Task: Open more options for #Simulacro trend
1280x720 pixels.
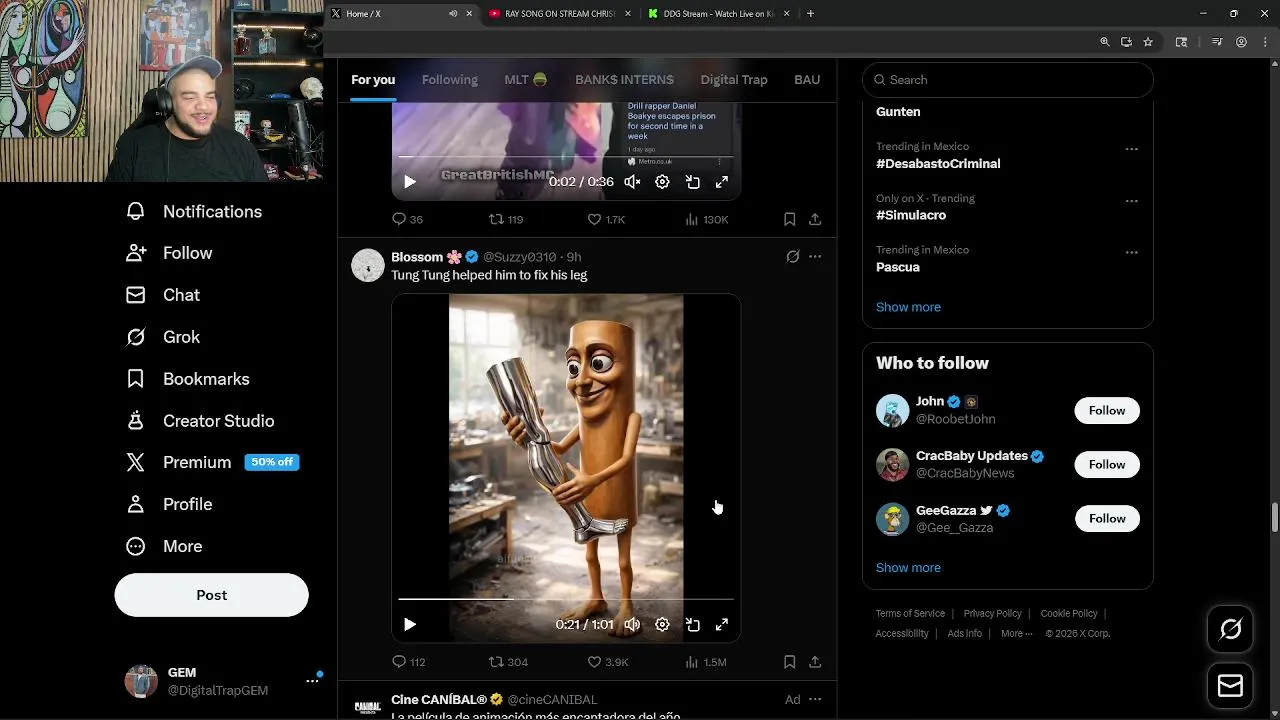Action: (1131, 201)
